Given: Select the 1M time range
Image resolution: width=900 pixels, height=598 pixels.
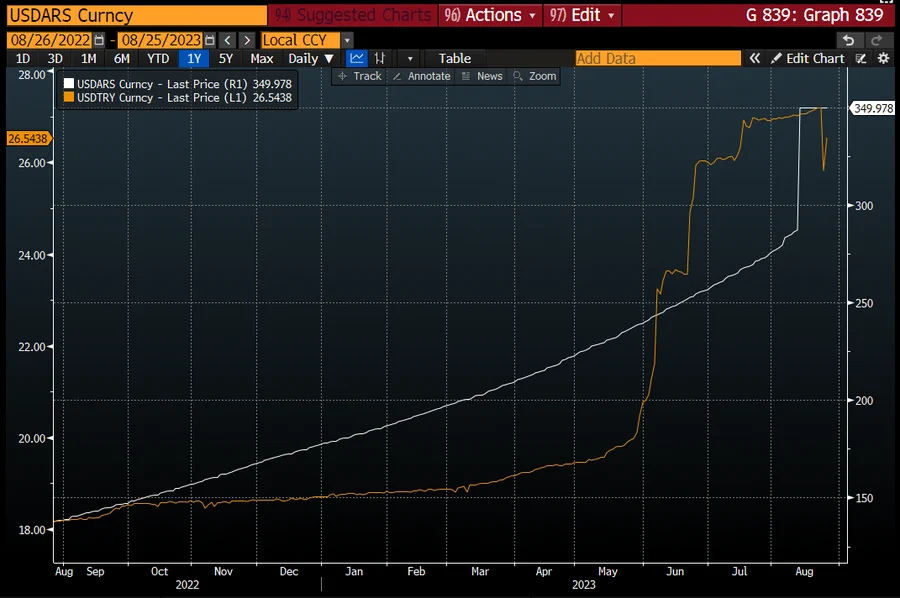Looking at the screenshot, I should click(88, 59).
